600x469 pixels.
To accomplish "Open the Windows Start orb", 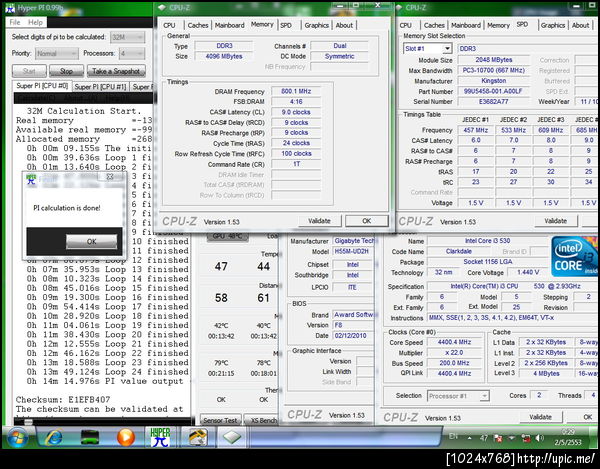I will click(x=17, y=437).
